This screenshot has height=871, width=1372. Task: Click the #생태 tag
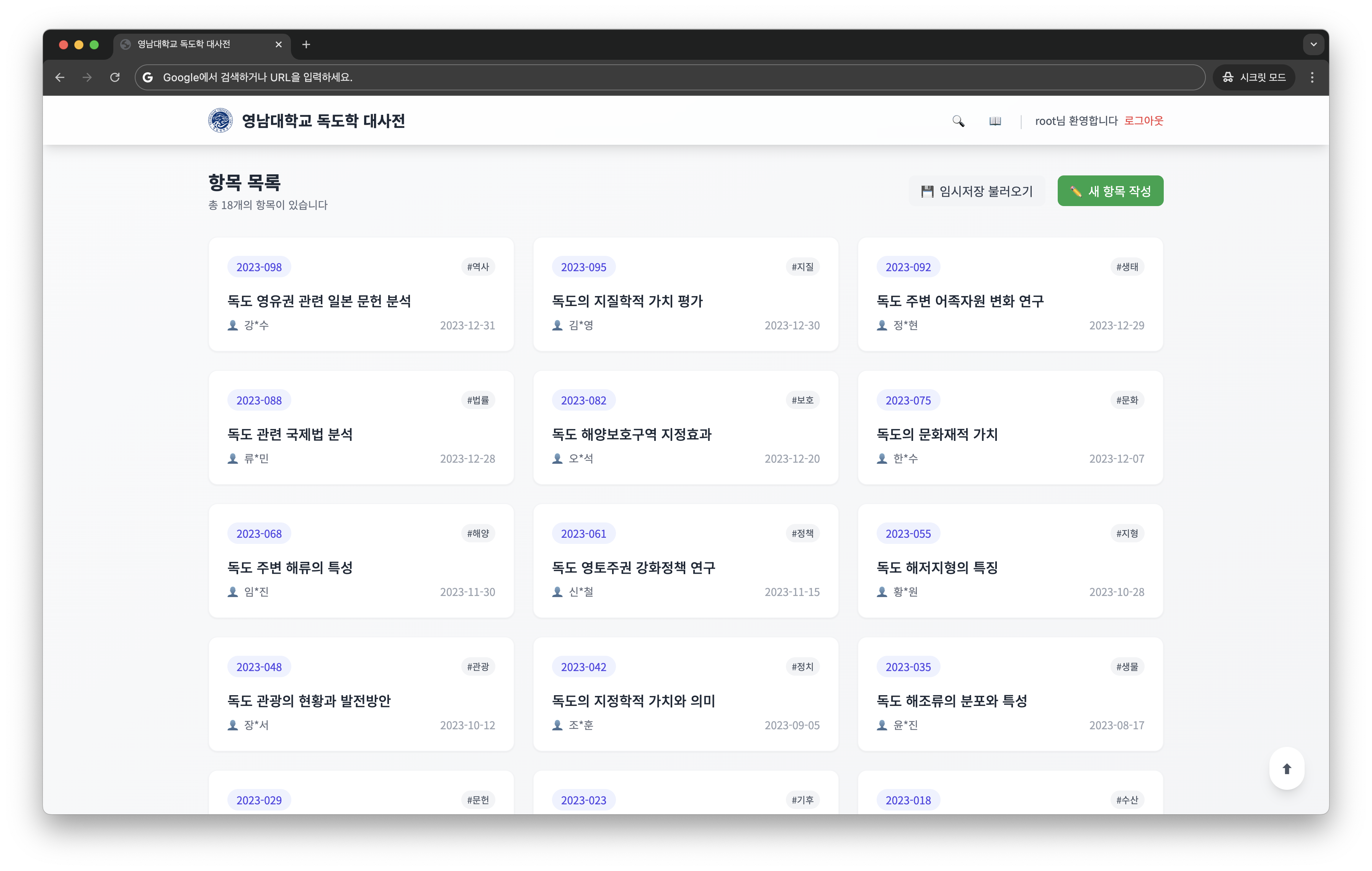(1127, 267)
